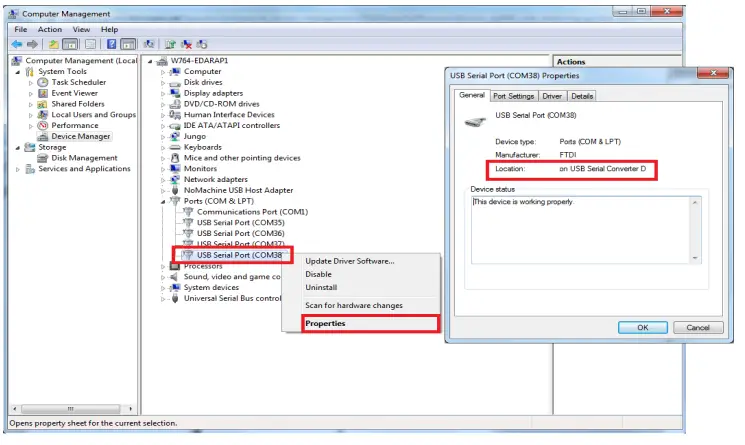Expand the Display adapters device category
Viewport: 745px width, 445px height.
pyautogui.click(x=163, y=94)
